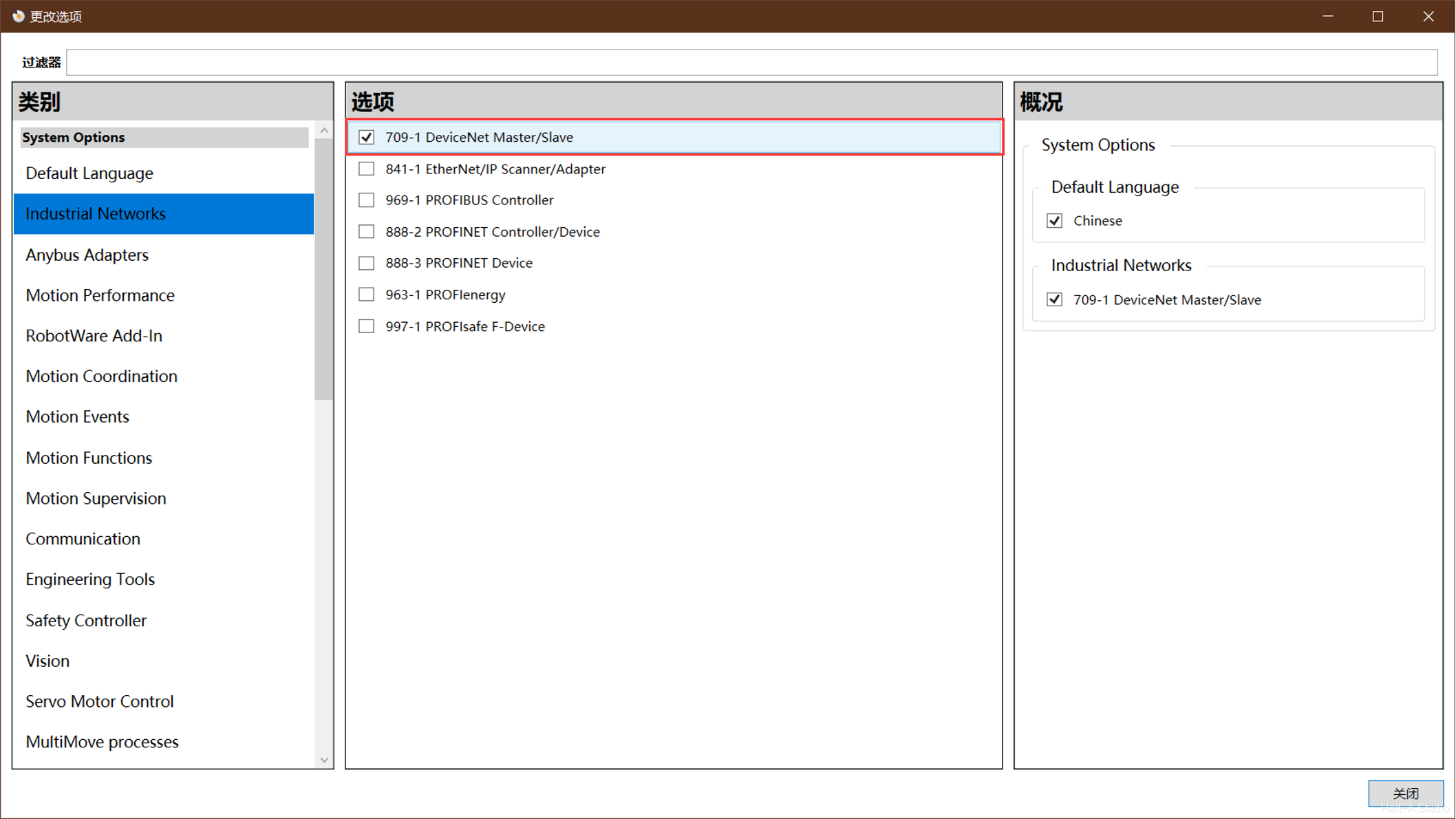Viewport: 1456px width, 819px height.
Task: Open RobotWare Add-In category
Action: [94, 336]
